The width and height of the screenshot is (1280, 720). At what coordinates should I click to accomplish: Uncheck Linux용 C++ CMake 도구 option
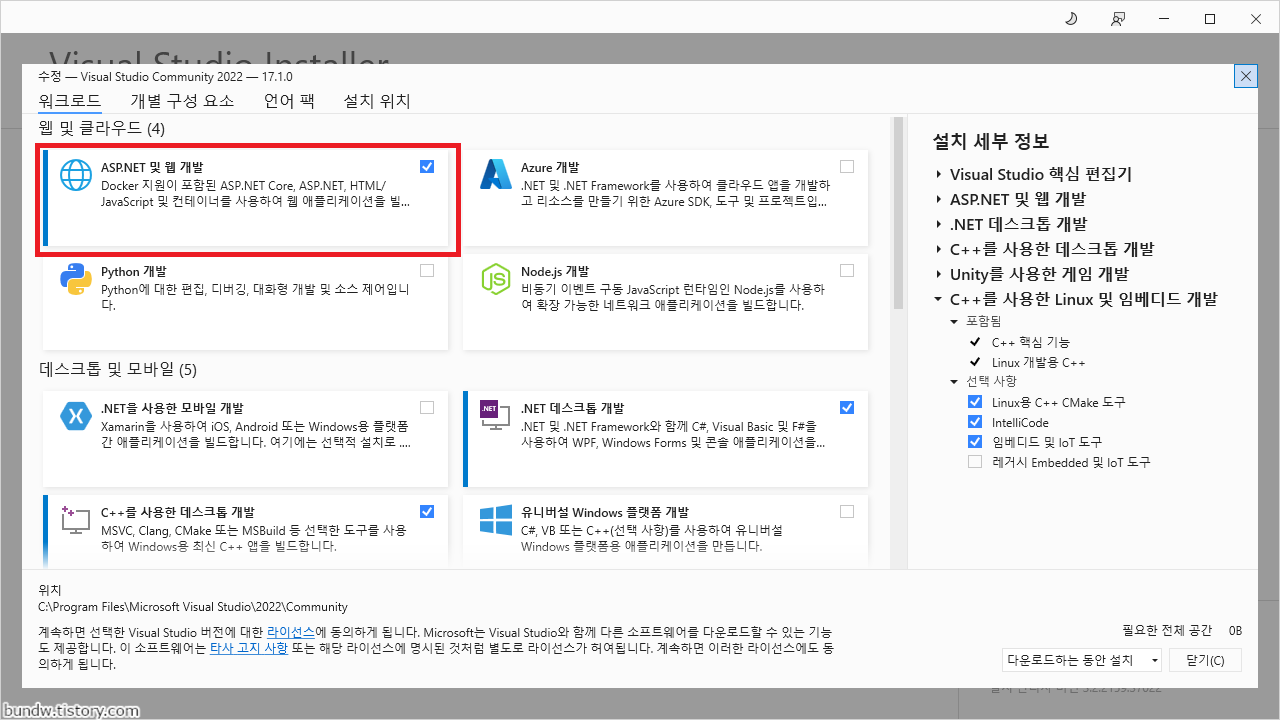point(975,402)
